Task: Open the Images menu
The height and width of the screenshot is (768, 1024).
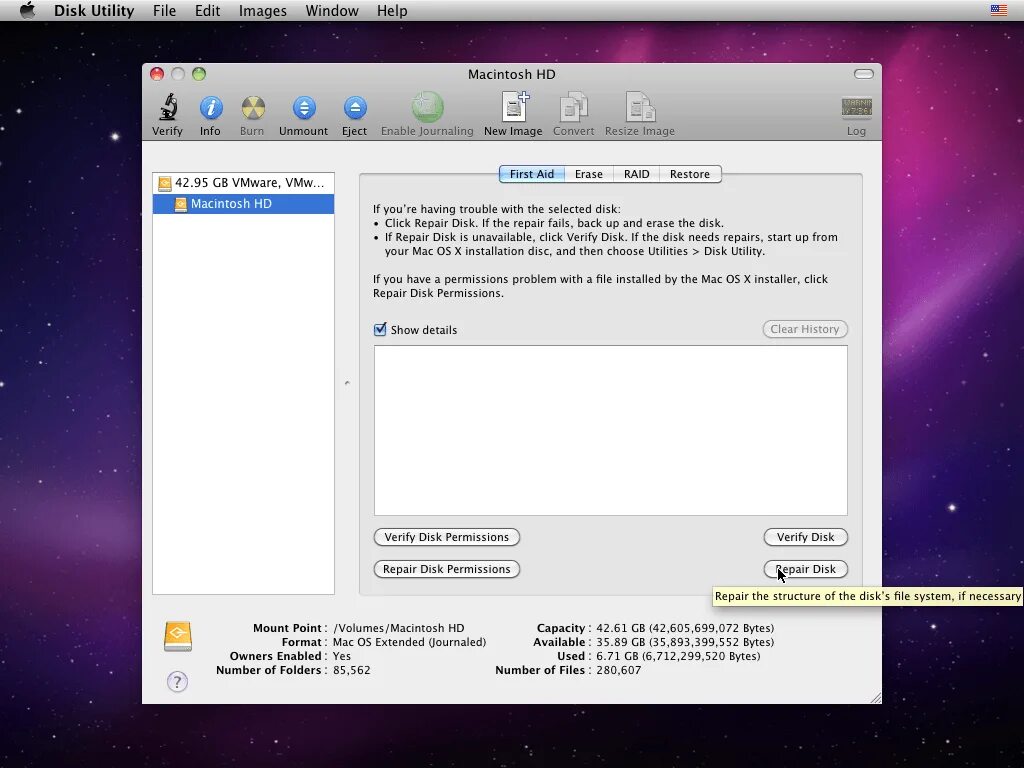Action: coord(263,10)
